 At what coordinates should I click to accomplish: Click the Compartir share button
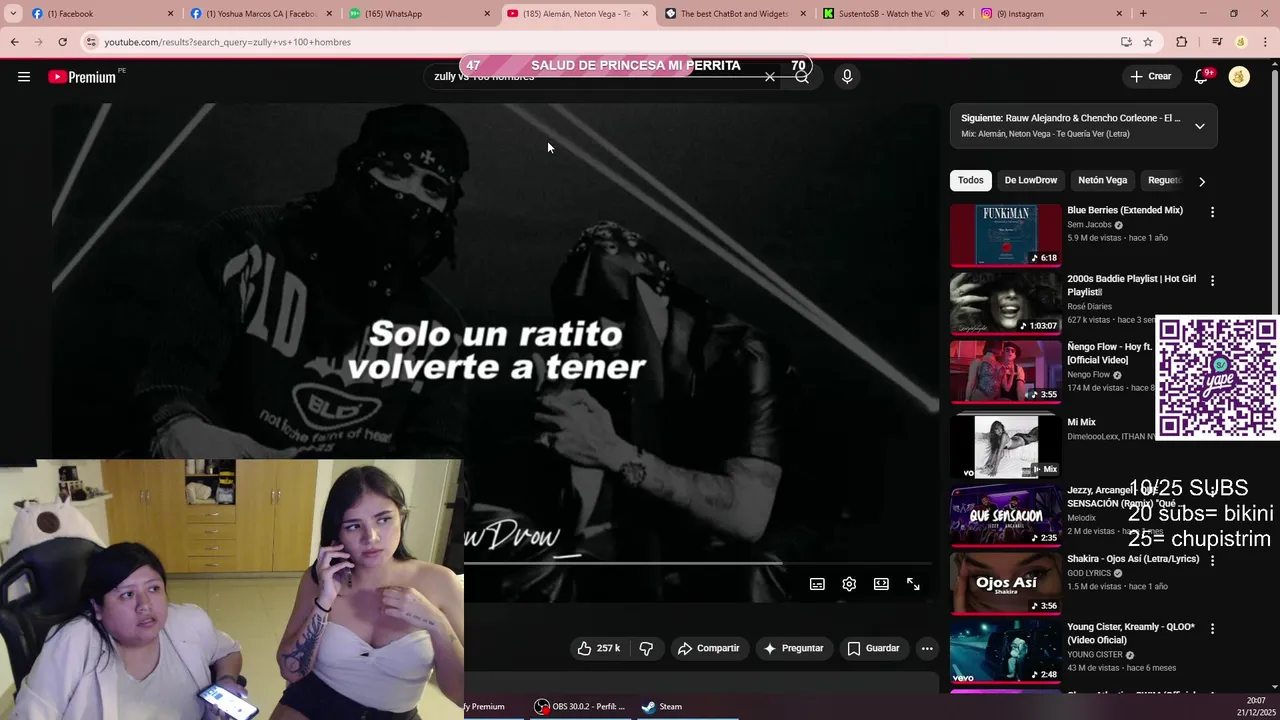pyautogui.click(x=708, y=648)
